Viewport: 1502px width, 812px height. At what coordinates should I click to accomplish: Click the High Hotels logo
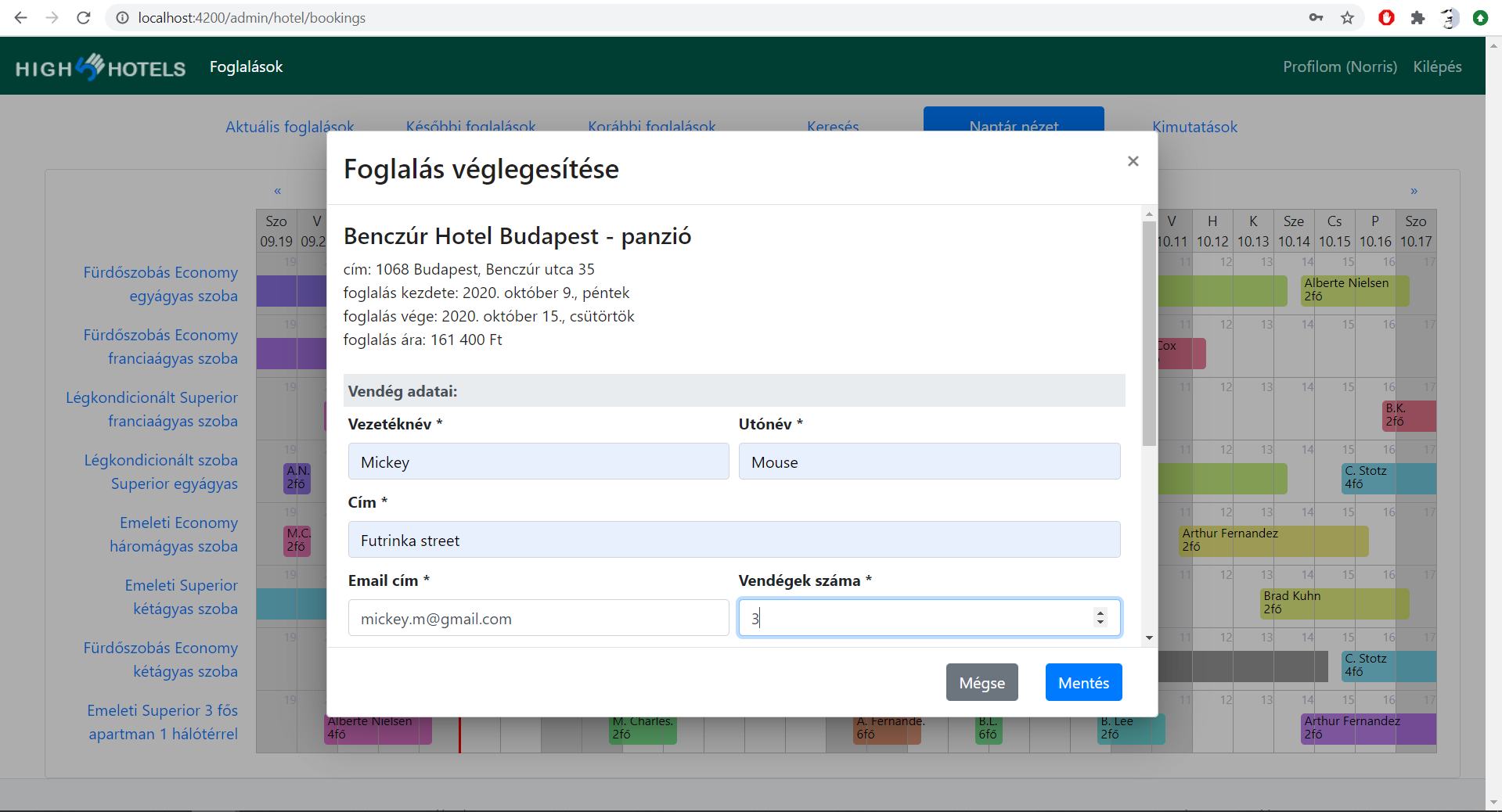click(100, 67)
